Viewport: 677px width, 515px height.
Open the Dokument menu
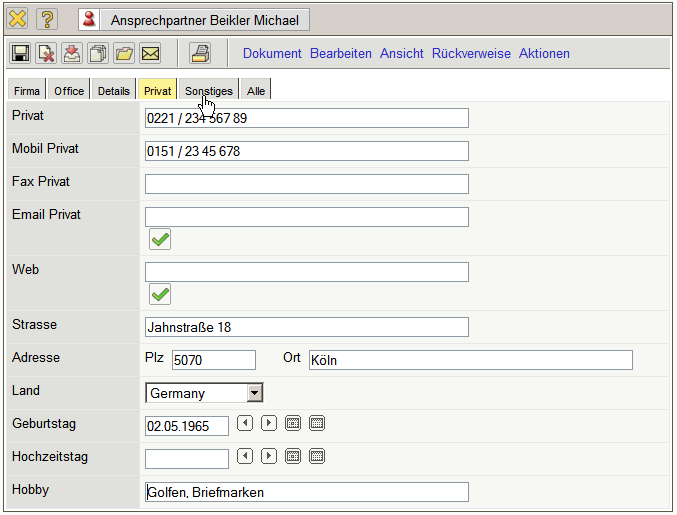pos(272,54)
